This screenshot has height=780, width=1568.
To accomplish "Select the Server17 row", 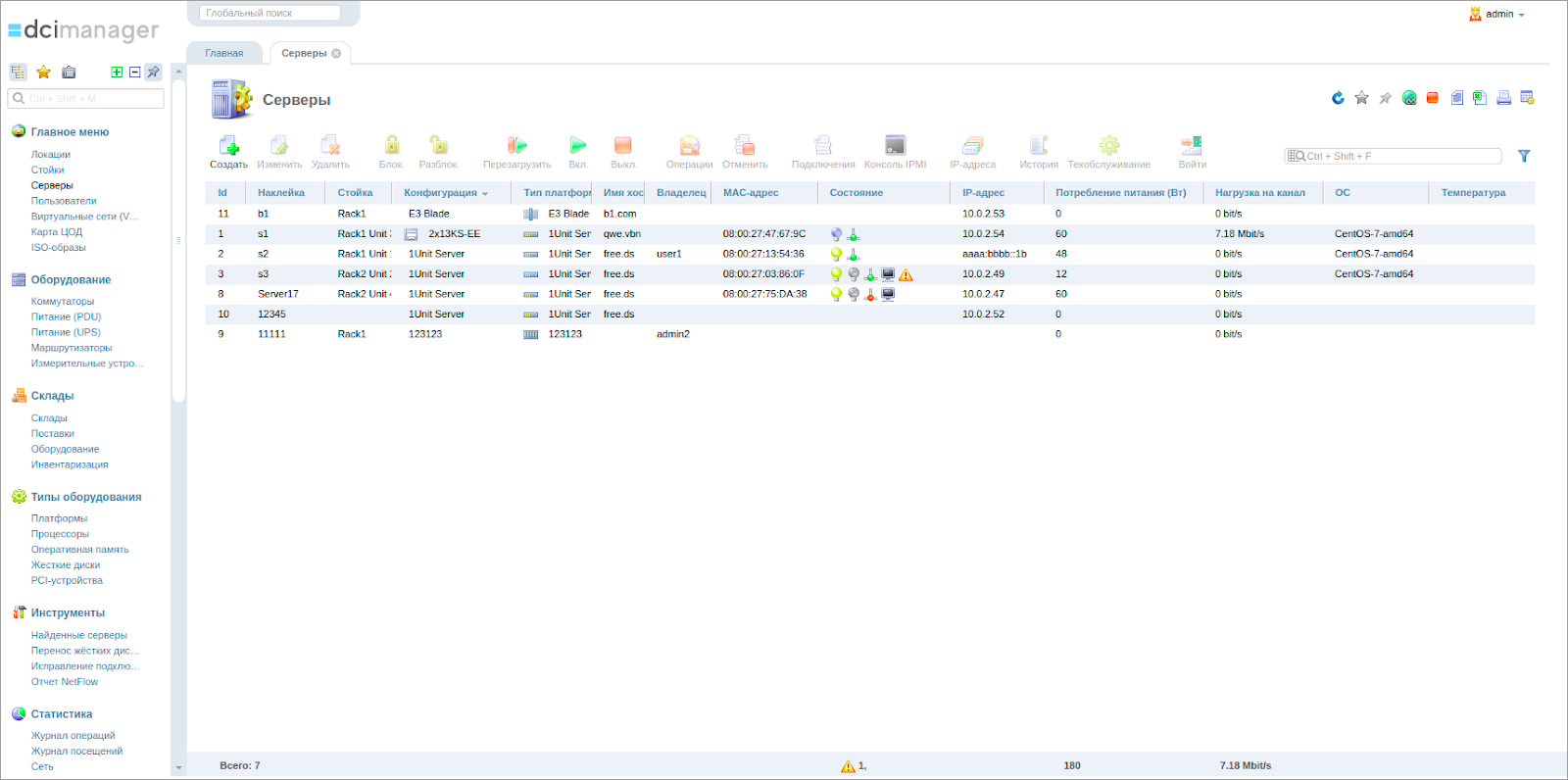I will tap(870, 294).
